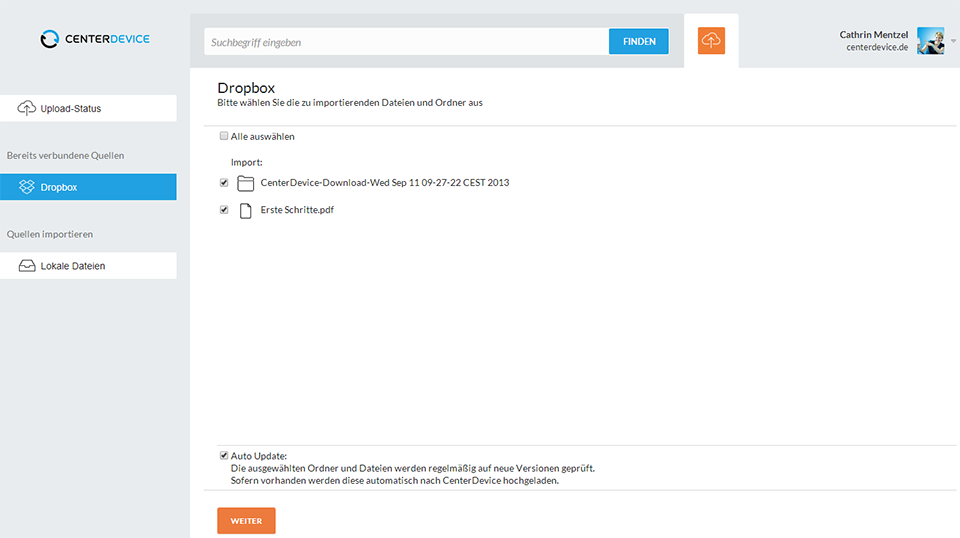Click the WEITER button
This screenshot has width=960, height=538.
(246, 521)
